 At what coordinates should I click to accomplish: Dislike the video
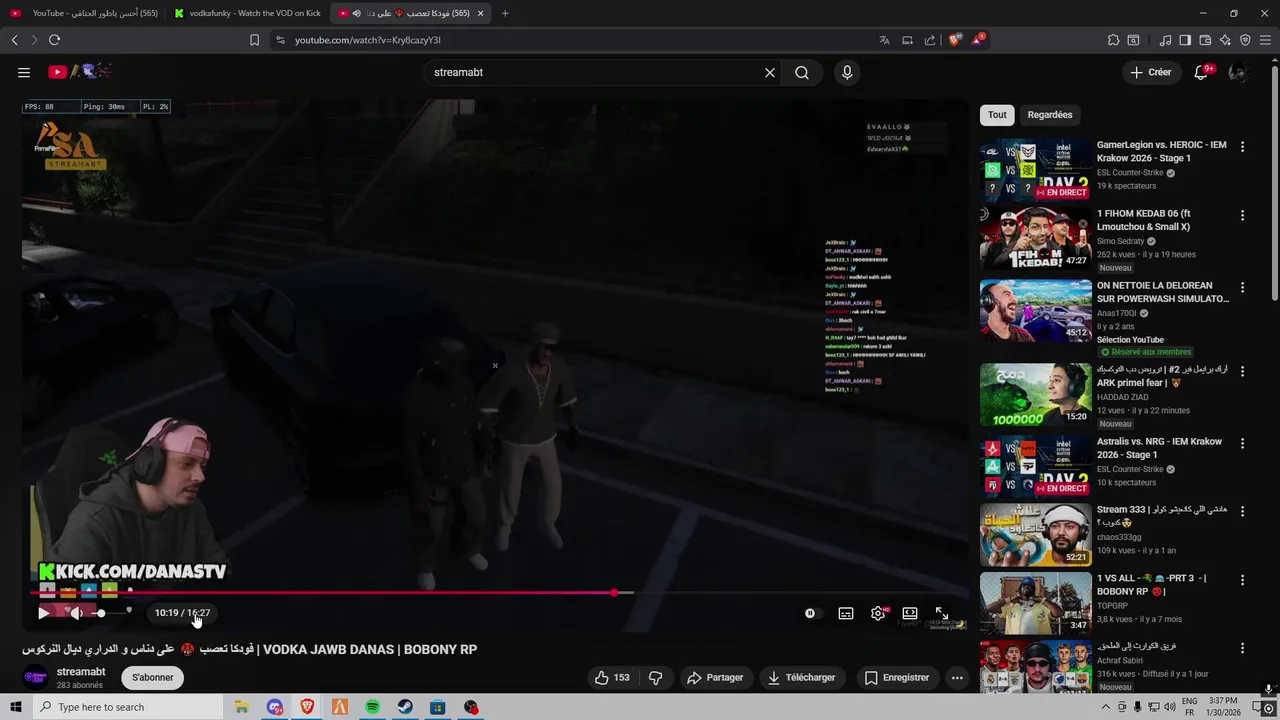656,677
